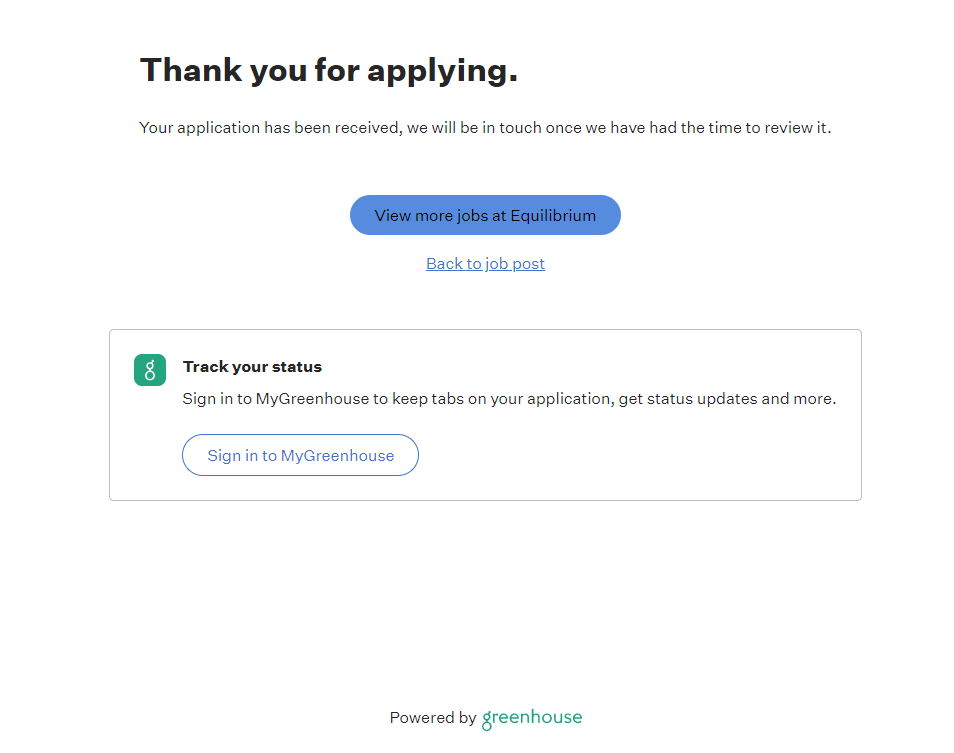The width and height of the screenshot is (954, 753).
Task: Select the Track your status heading
Action: click(252, 367)
